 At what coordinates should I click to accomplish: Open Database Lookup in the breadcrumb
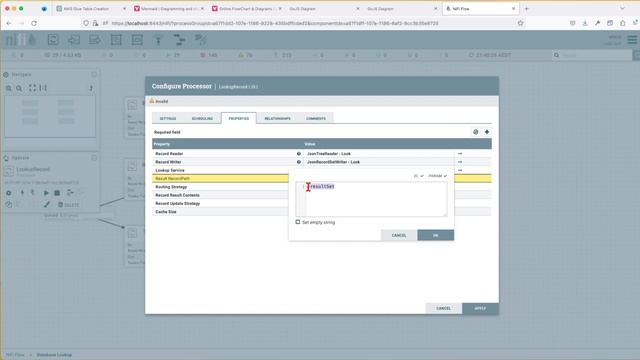(54, 355)
